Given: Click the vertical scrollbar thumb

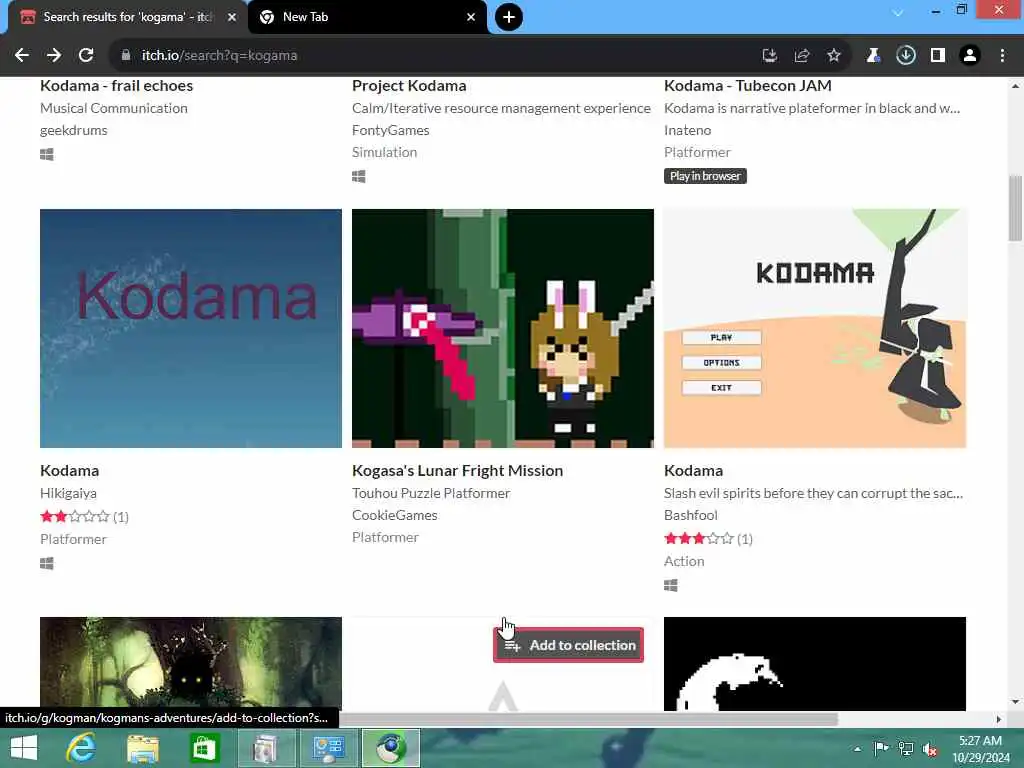Looking at the screenshot, I should point(1015,208).
